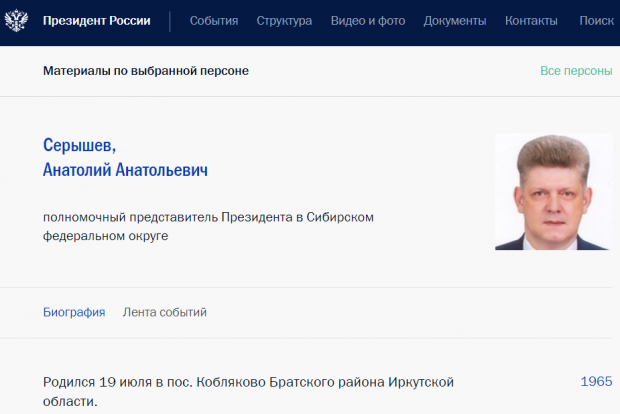Viewport: 620px width, 414px height.
Task: Select the Документы navigation item
Action: (455, 21)
